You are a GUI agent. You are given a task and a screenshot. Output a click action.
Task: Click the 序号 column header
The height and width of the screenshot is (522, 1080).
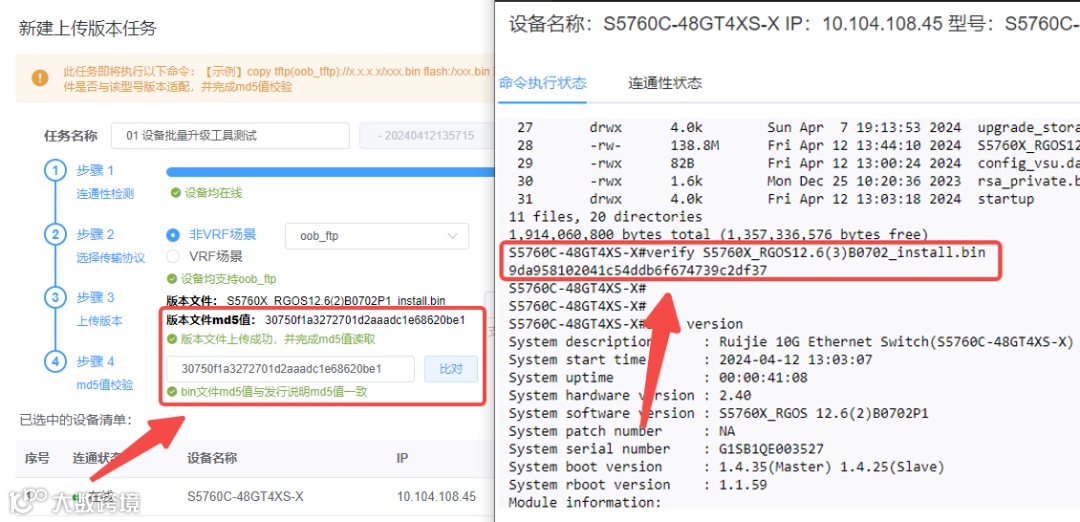coord(37,458)
